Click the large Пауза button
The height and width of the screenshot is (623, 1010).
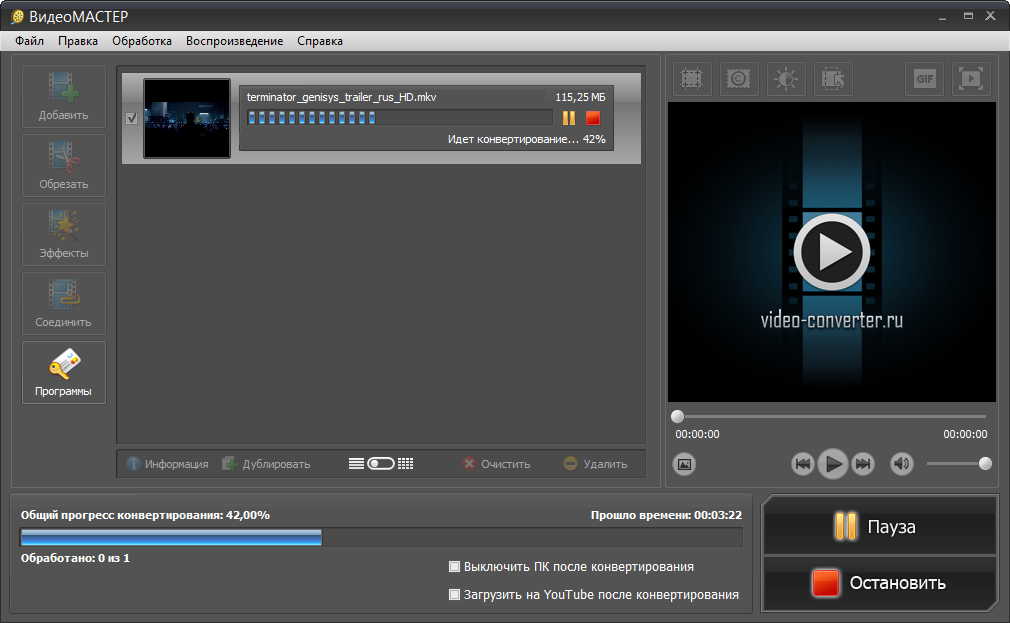880,526
